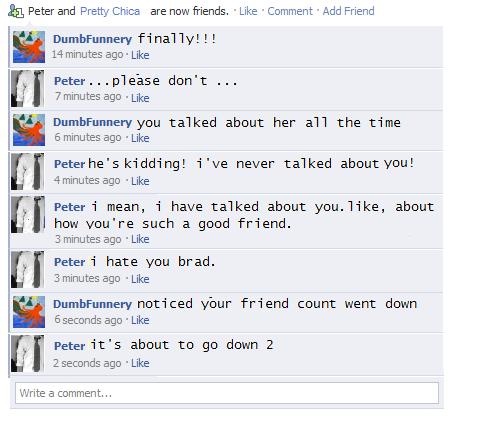The width and height of the screenshot is (489, 430).
Task: Click Add Friend link
Action: click(x=348, y=11)
